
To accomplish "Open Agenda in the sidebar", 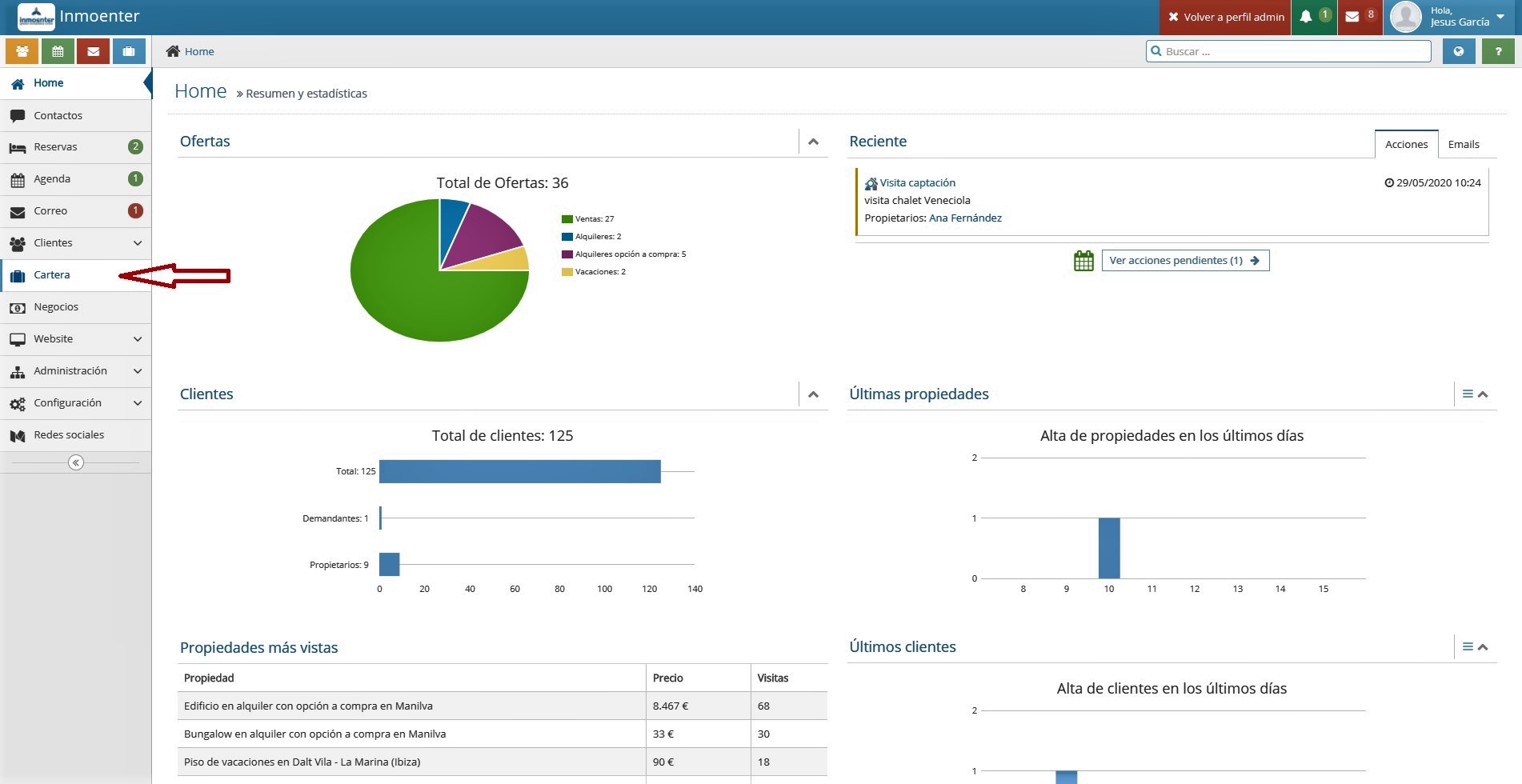I will (75, 179).
